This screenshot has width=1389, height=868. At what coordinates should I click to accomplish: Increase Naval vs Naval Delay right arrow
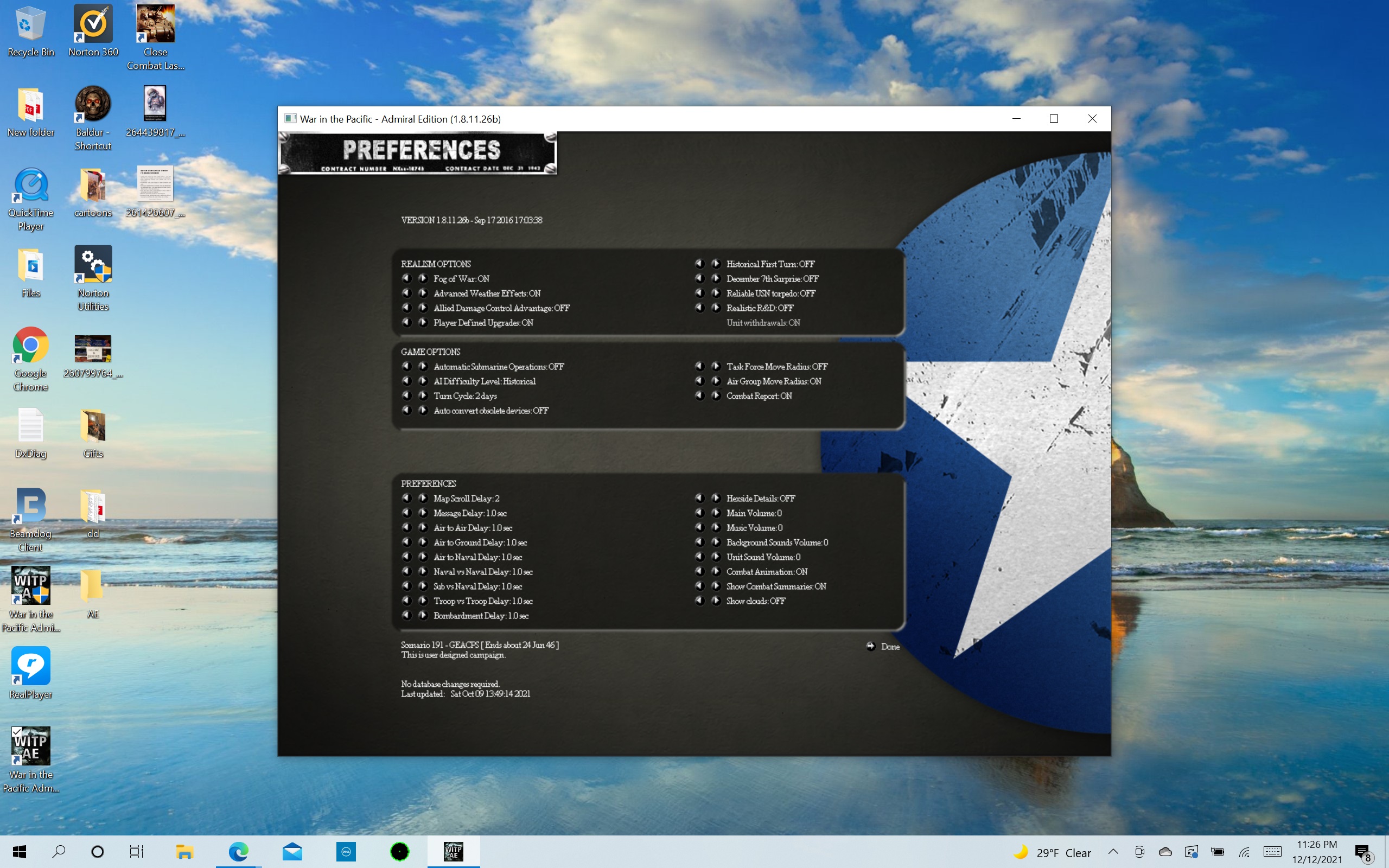[x=423, y=571]
